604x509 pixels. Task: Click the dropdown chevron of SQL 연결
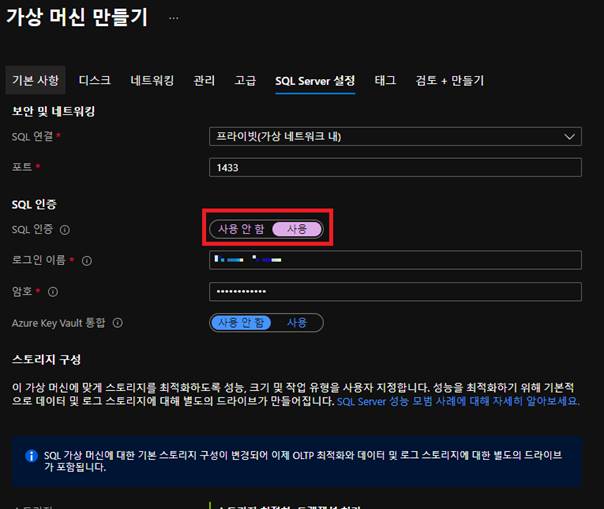[x=569, y=136]
